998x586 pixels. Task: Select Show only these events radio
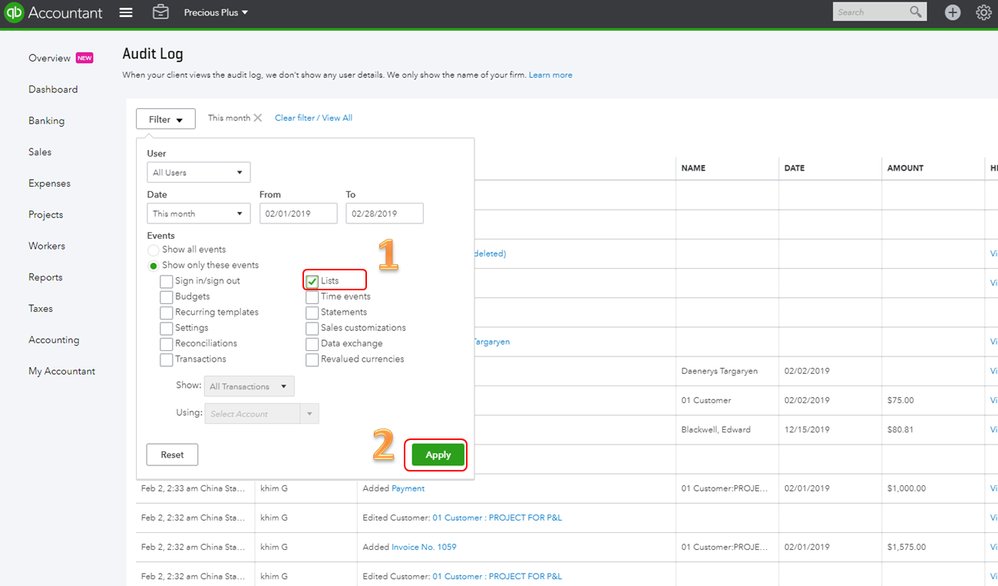click(153, 265)
